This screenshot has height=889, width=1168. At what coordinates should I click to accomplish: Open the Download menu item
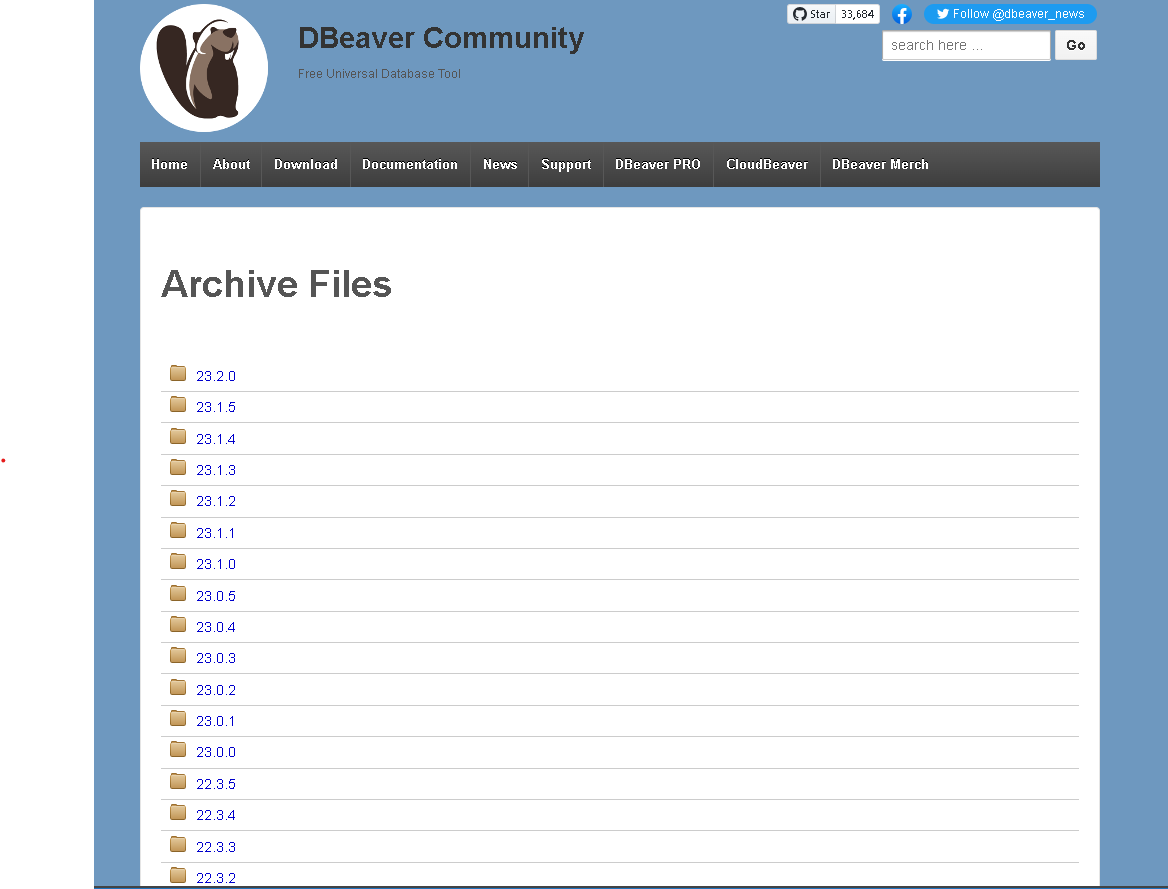pos(305,165)
